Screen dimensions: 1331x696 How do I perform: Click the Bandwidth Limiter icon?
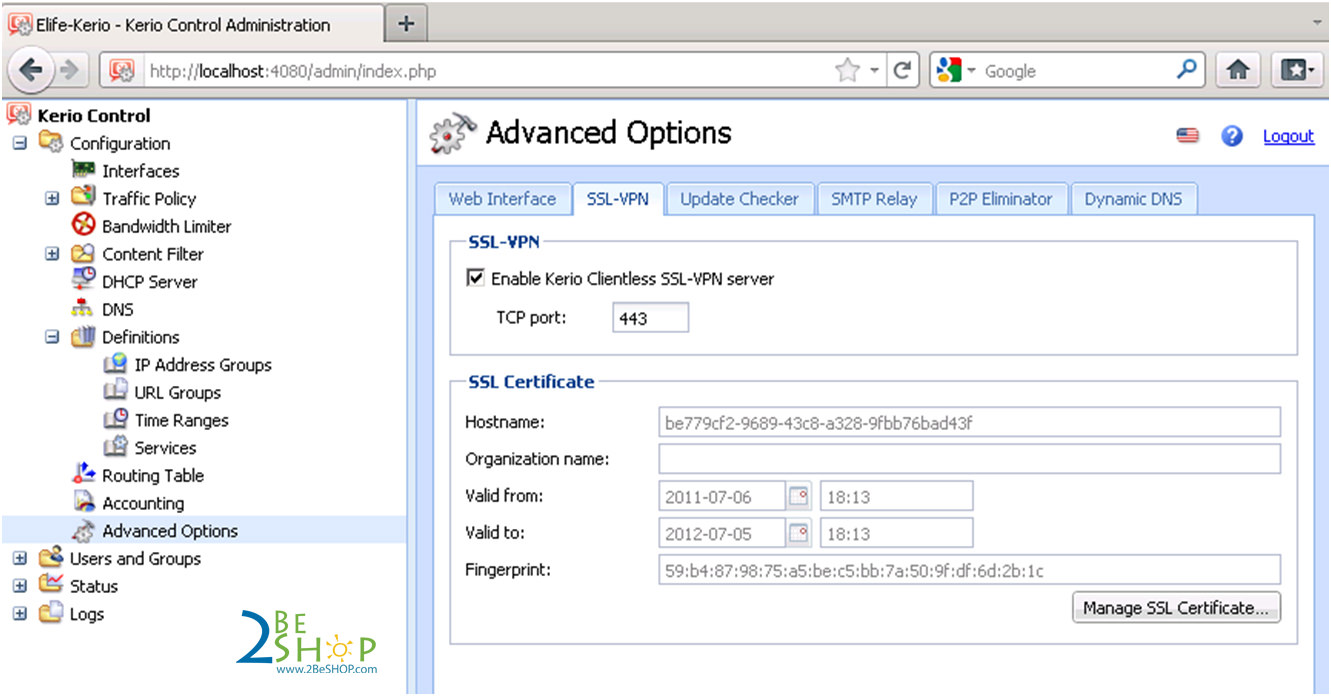coord(84,226)
